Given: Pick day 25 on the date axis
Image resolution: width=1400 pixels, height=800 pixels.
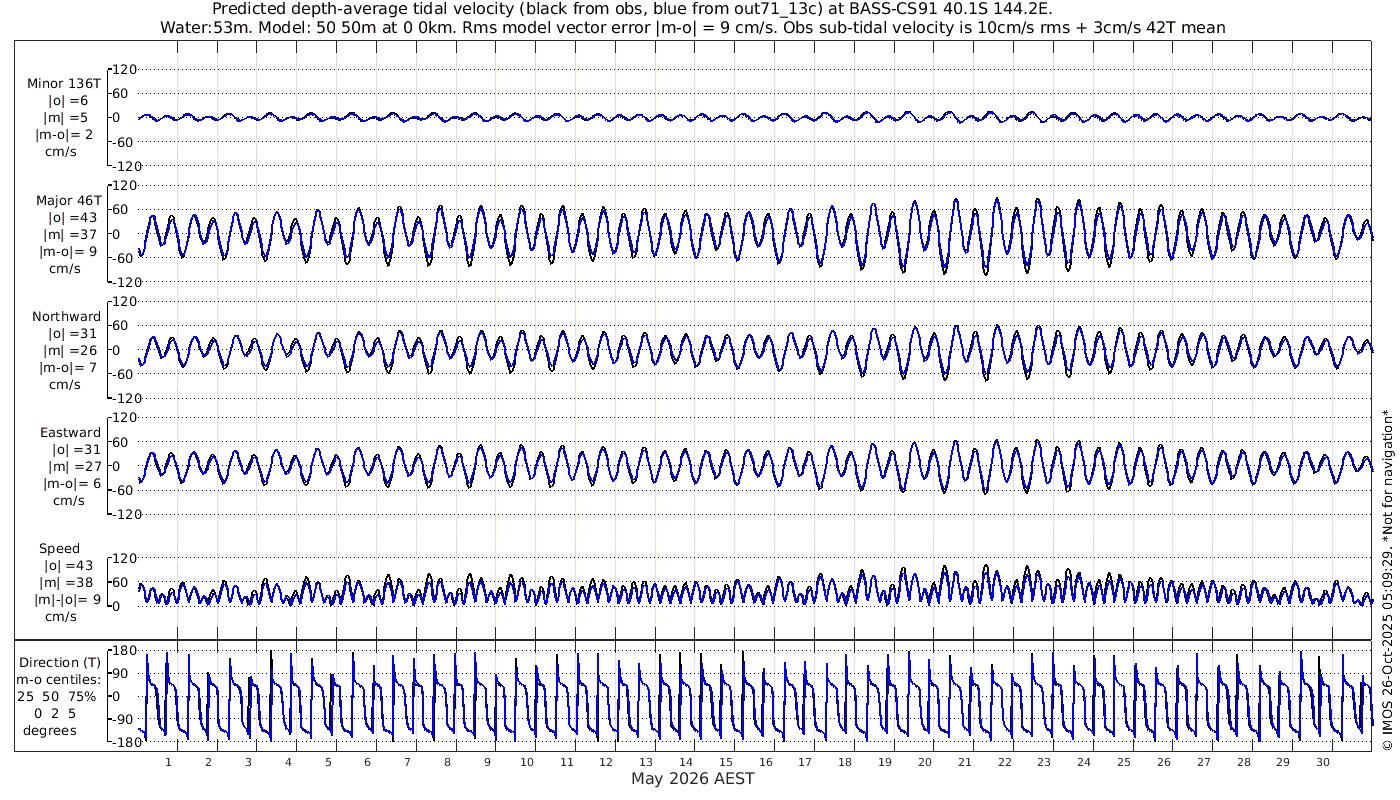Looking at the screenshot, I should pyautogui.click(x=1124, y=762).
